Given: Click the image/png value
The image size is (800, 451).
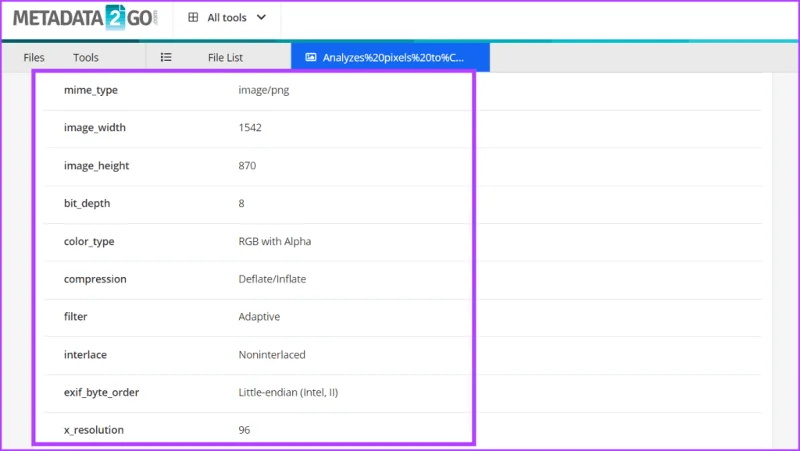Looking at the screenshot, I should [x=264, y=90].
